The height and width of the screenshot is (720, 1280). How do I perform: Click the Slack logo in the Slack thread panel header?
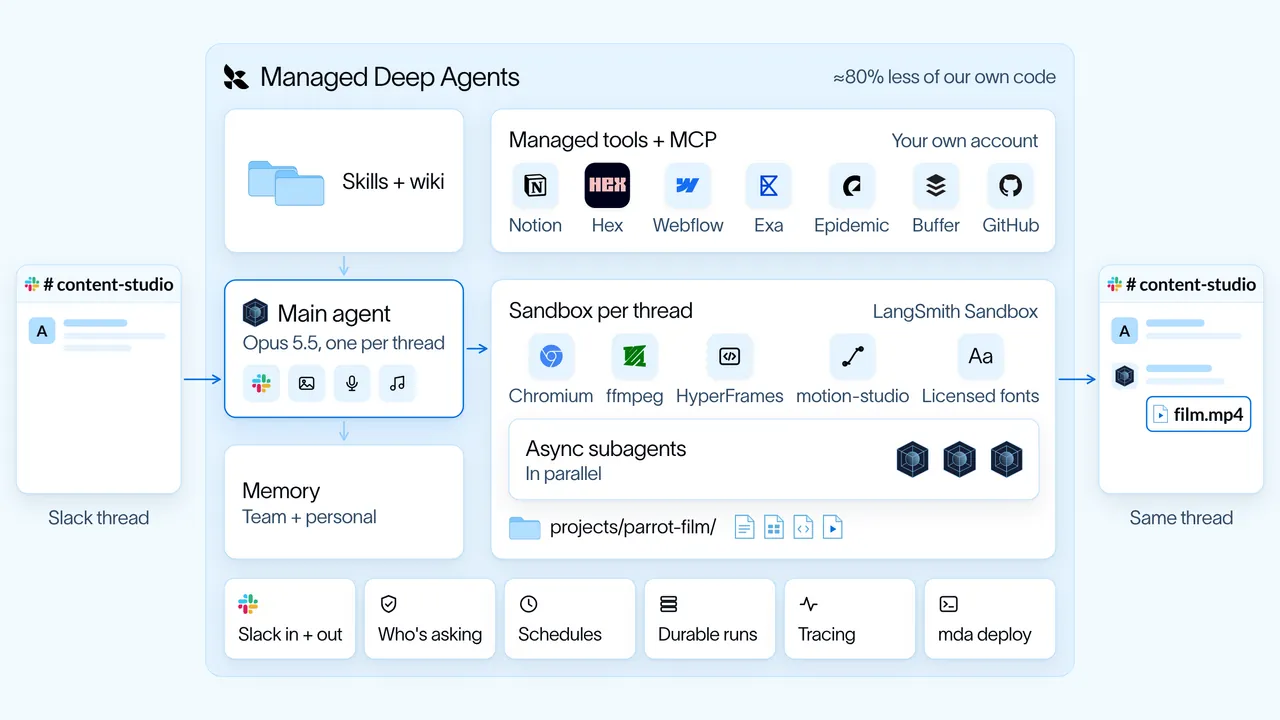(x=33, y=285)
